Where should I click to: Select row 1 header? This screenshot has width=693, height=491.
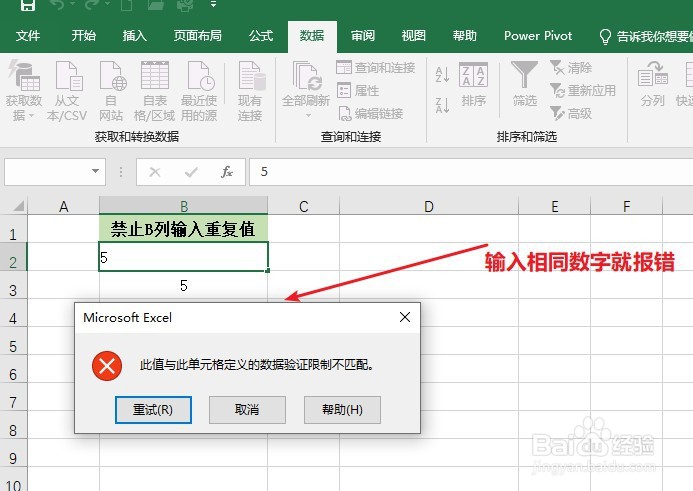(13, 229)
